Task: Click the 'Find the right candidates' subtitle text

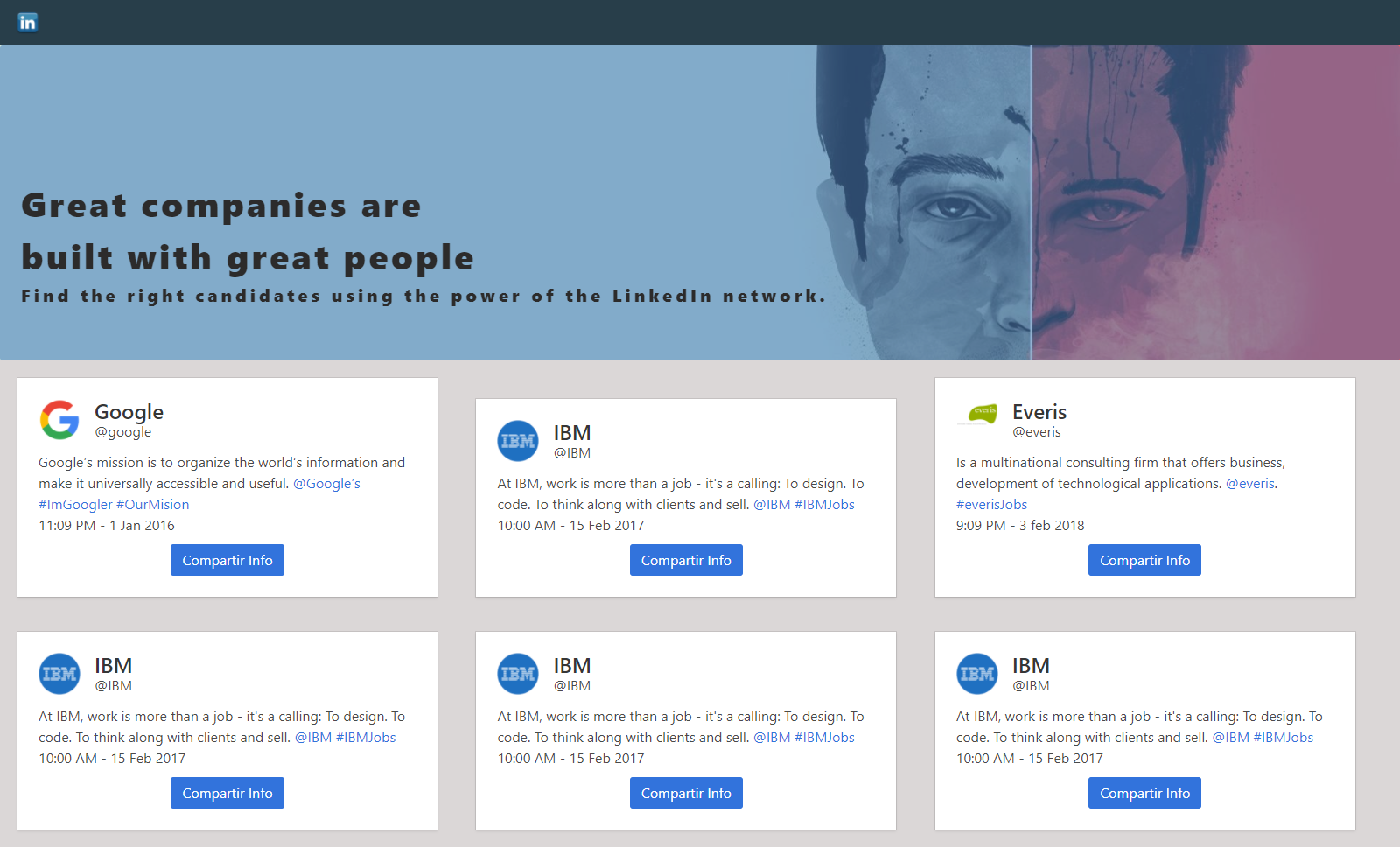Action: click(423, 296)
